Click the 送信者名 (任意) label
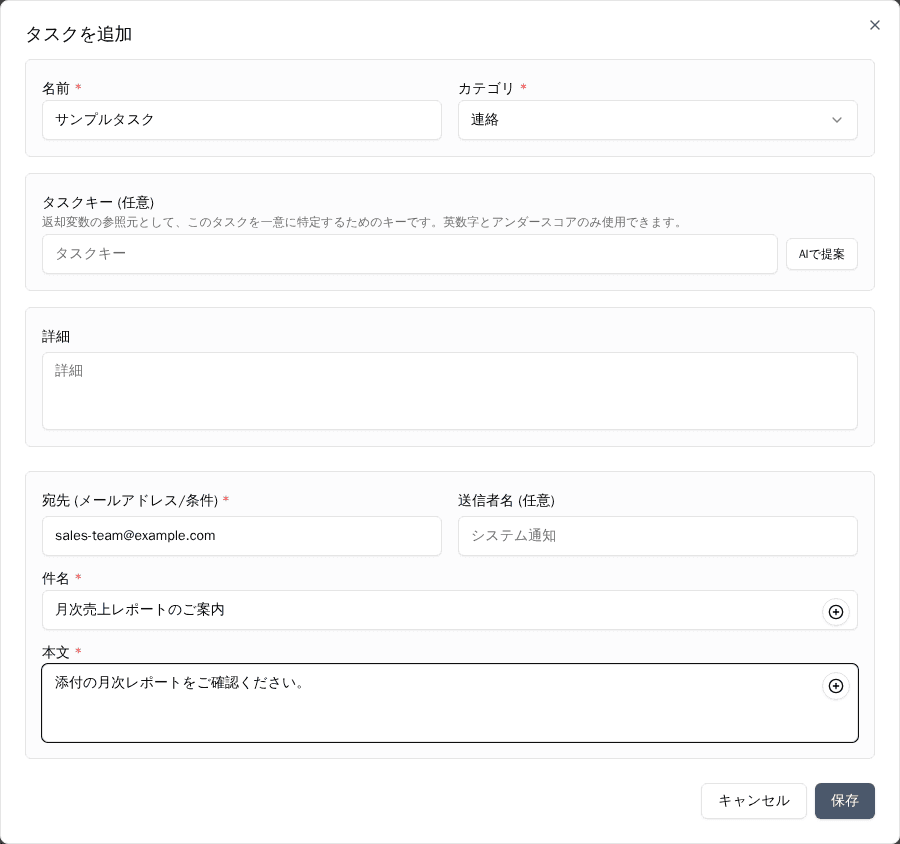 click(x=506, y=500)
